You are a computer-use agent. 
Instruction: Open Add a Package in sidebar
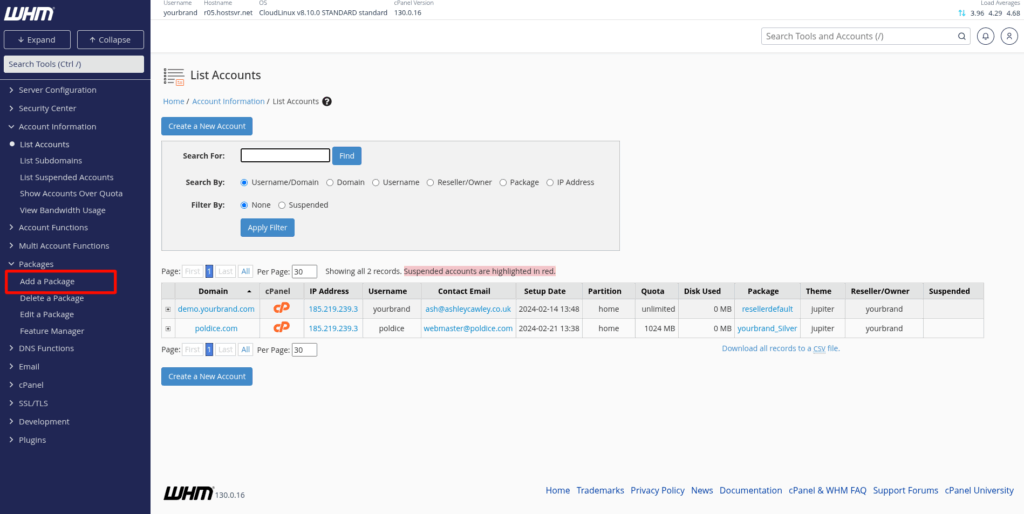pyautogui.click(x=47, y=281)
